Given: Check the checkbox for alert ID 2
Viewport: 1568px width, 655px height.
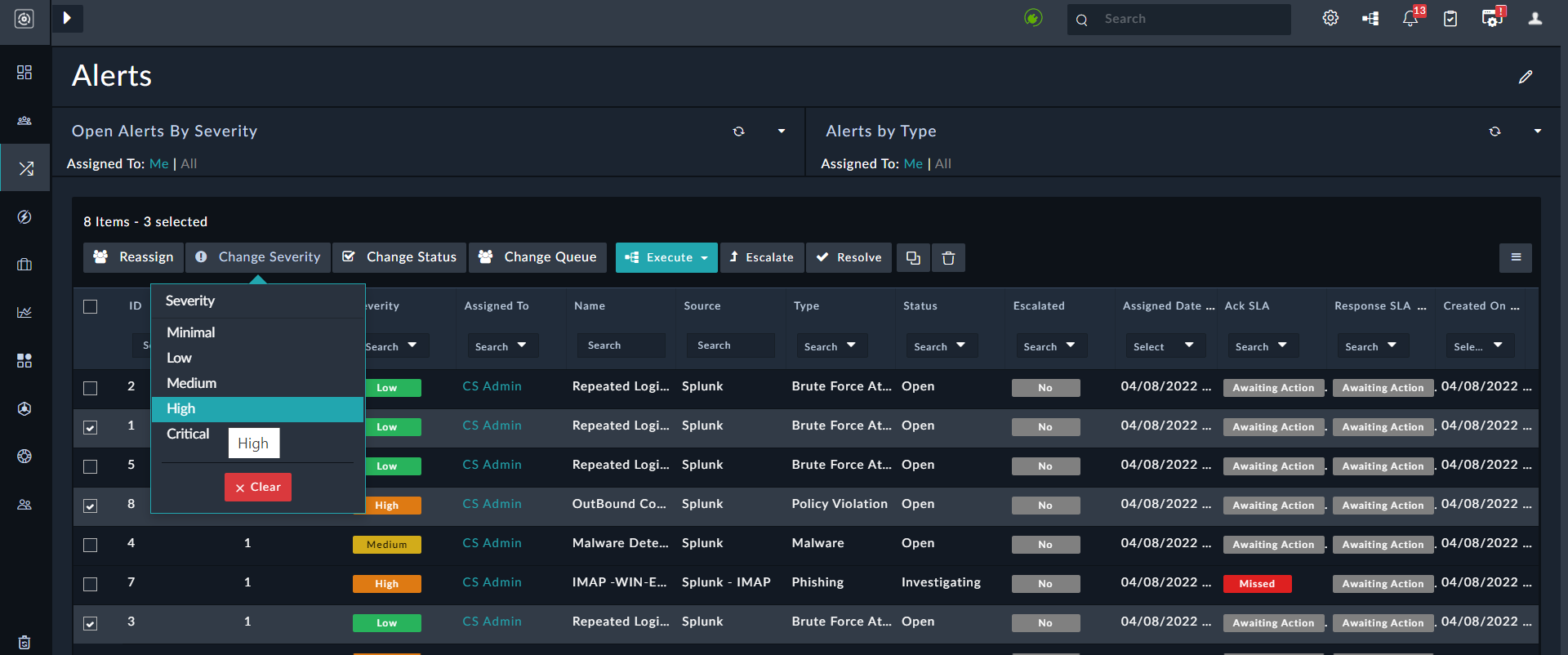Looking at the screenshot, I should (x=91, y=388).
